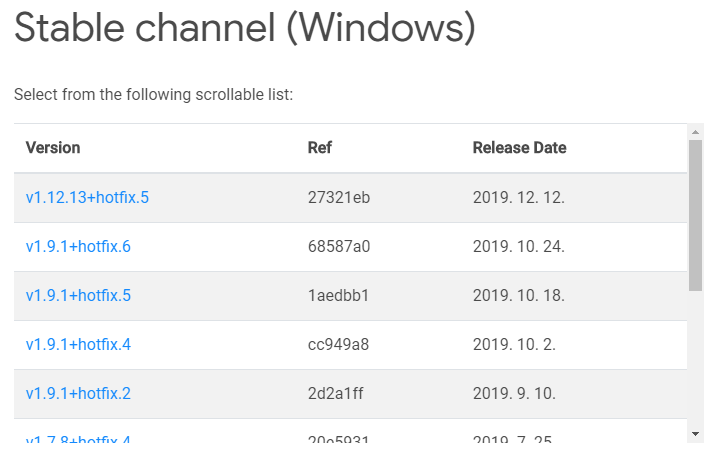The width and height of the screenshot is (720, 462).
Task: Click the release date 2019. 10. 2.
Action: 514,344
